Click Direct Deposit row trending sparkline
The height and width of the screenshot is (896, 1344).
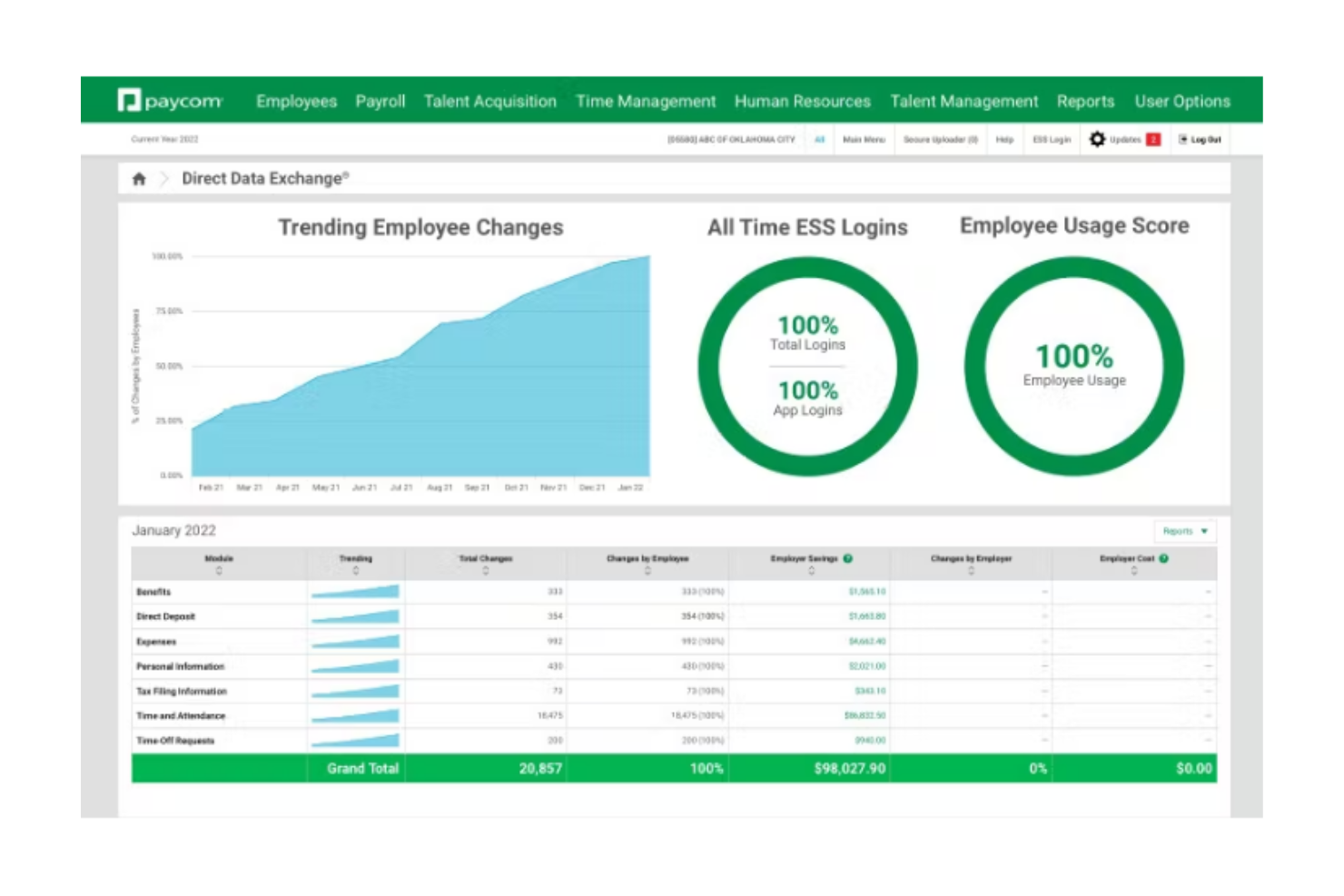click(x=355, y=616)
